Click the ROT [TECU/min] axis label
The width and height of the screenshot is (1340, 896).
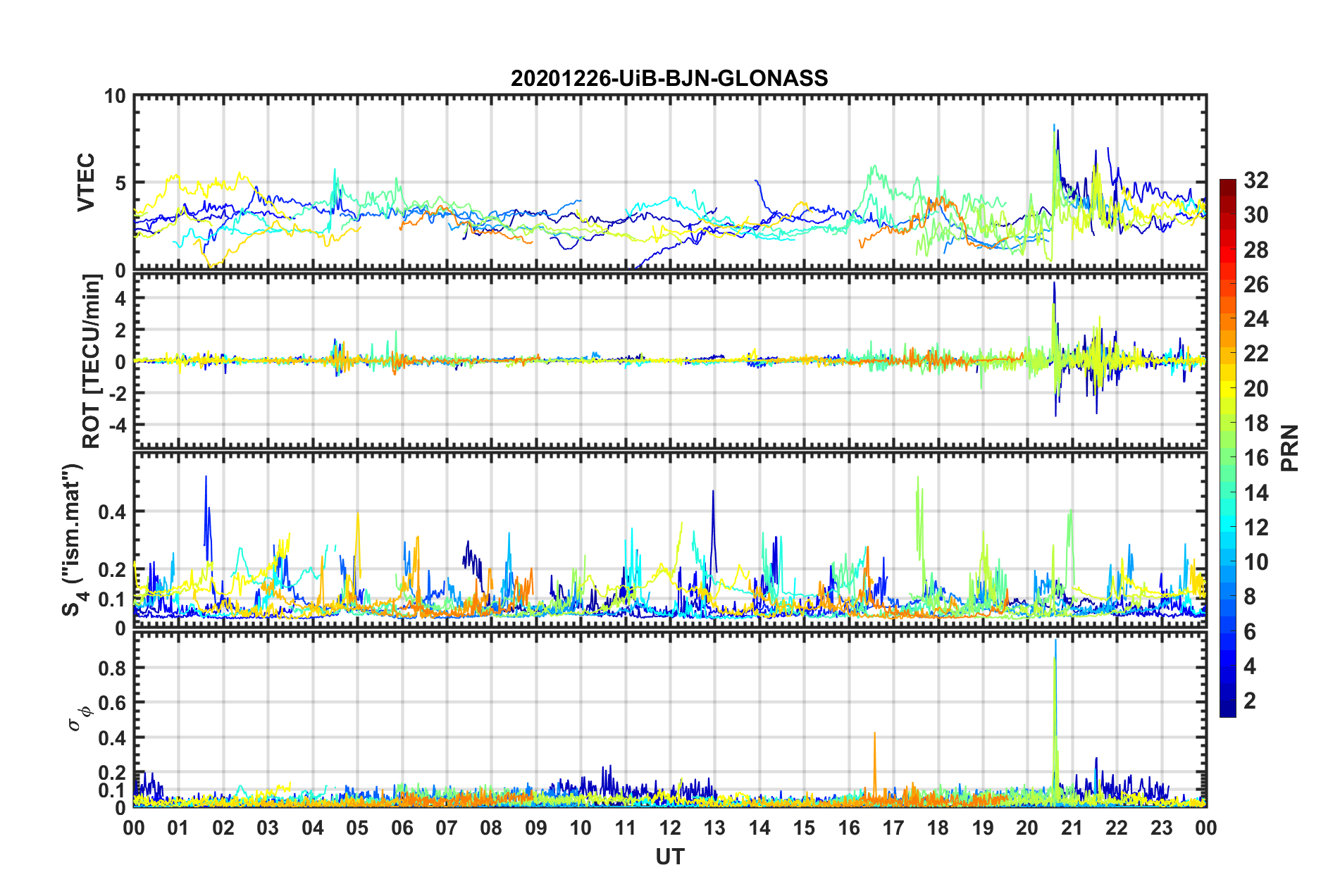[92, 361]
